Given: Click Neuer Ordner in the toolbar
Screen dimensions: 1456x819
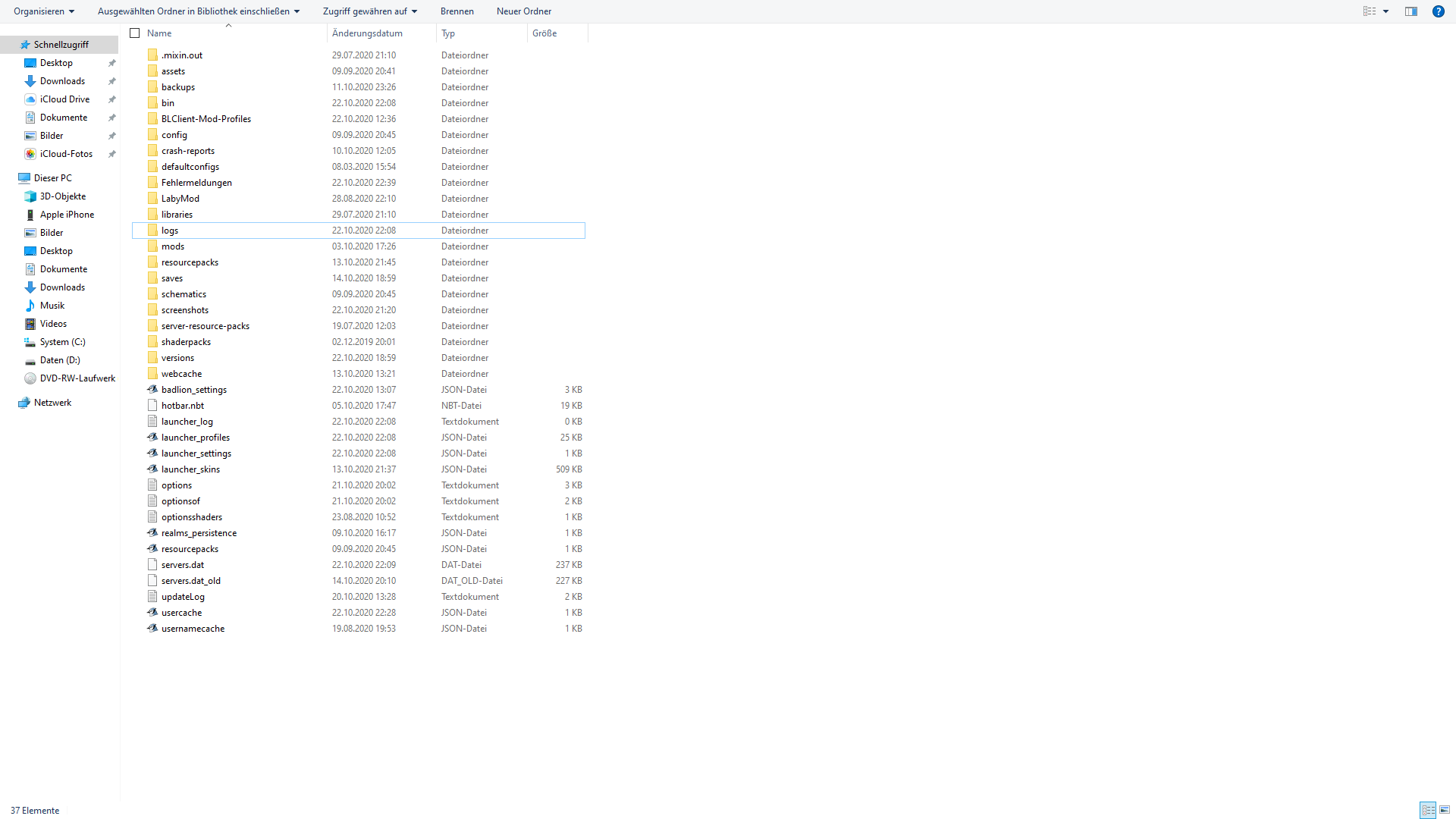Looking at the screenshot, I should pos(524,11).
